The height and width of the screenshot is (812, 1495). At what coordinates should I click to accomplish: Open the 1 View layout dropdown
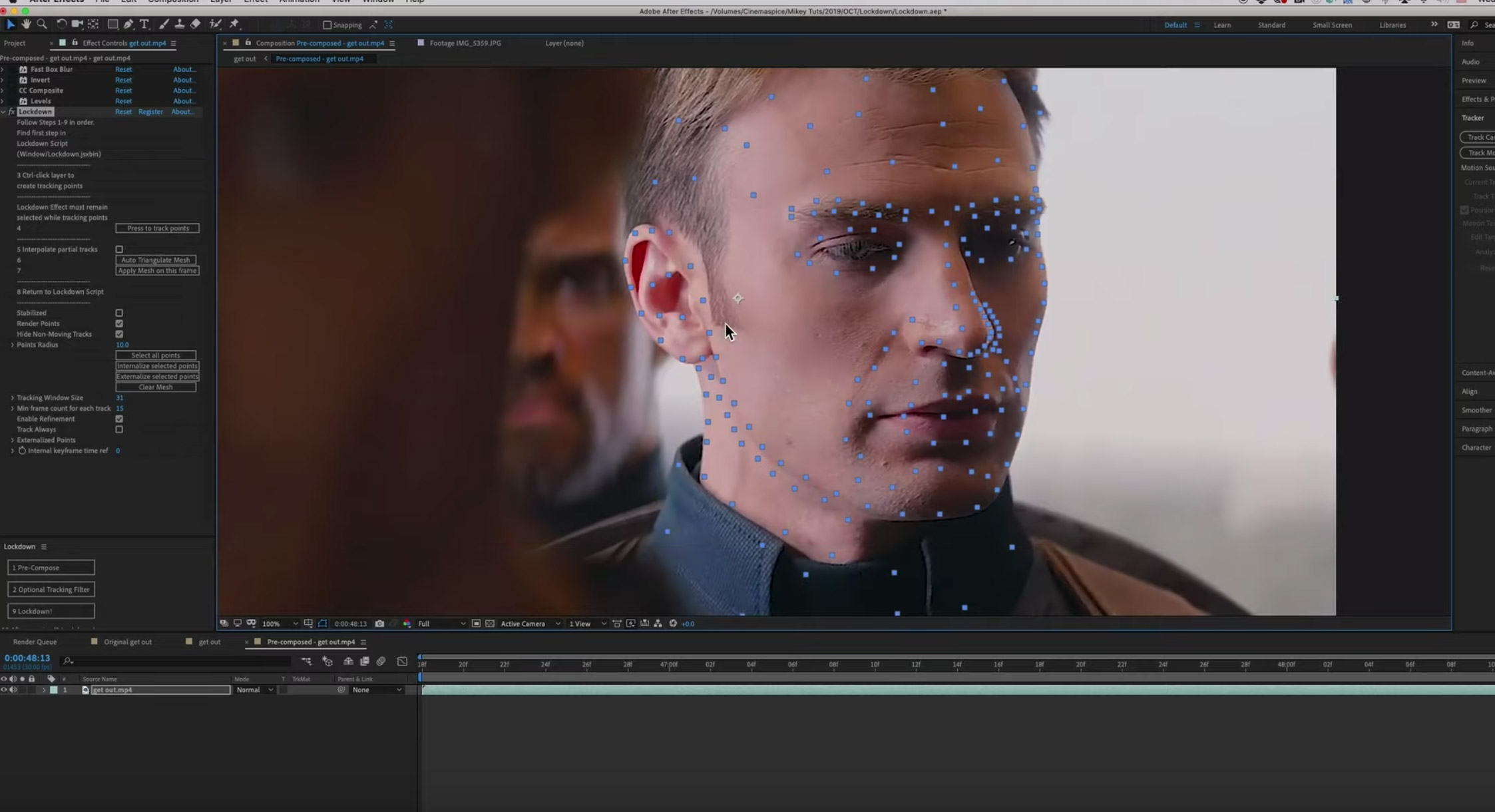[x=587, y=624]
